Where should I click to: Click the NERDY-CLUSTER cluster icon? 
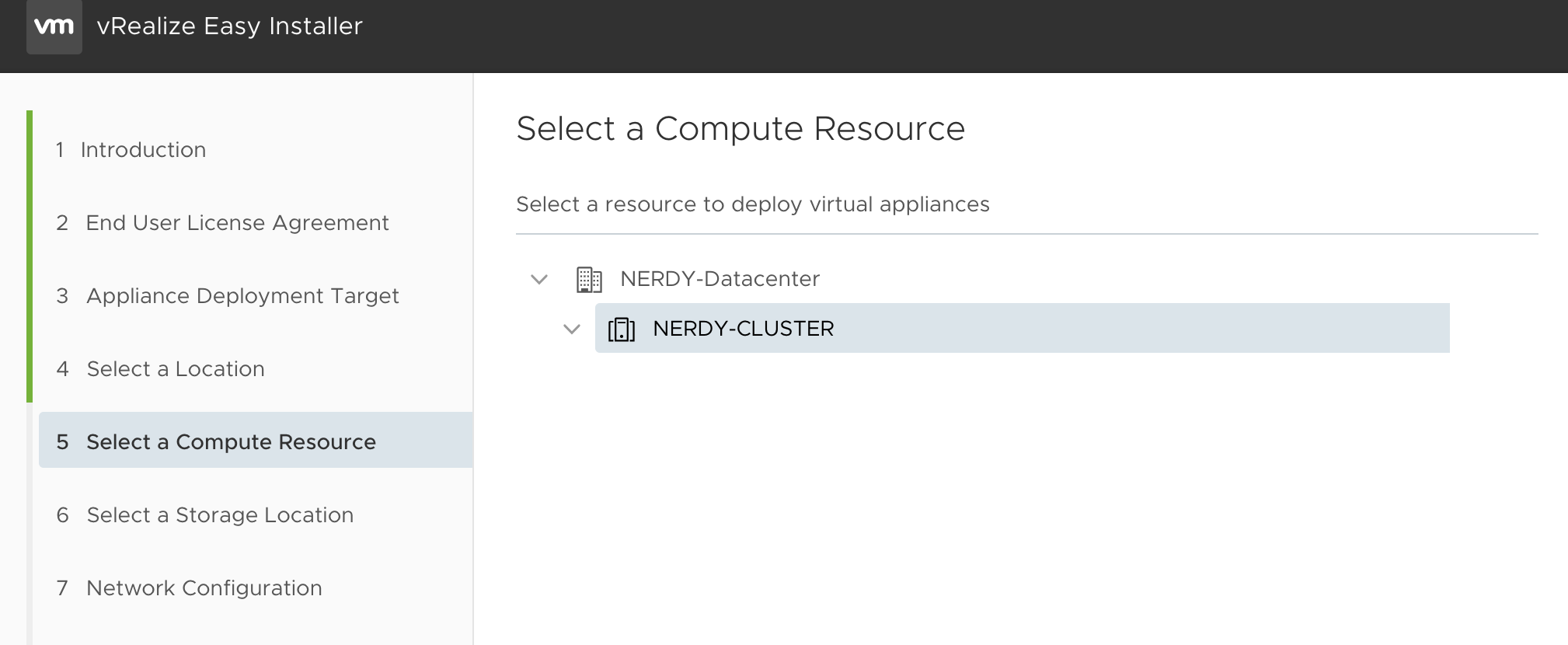[622, 329]
